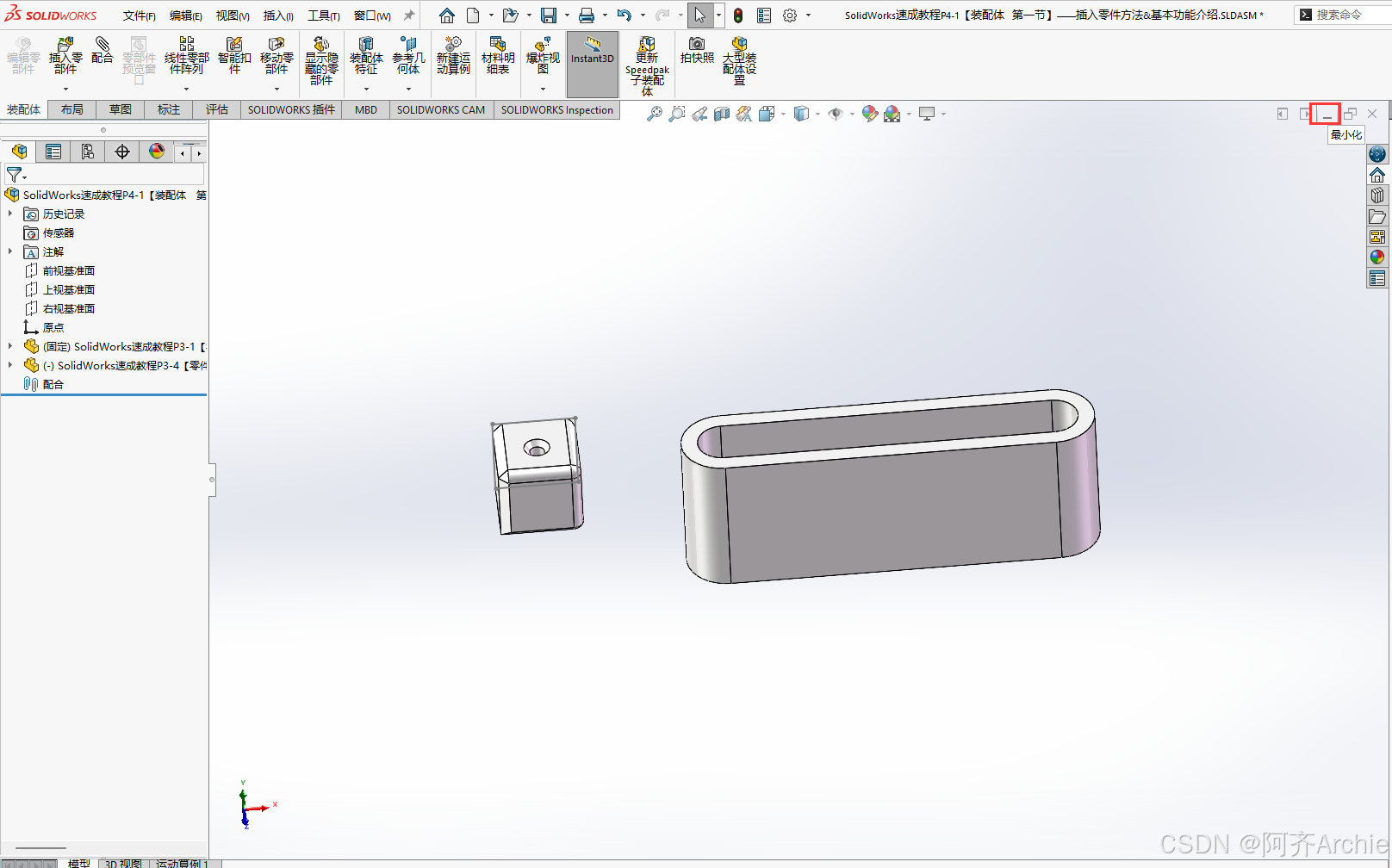
Task: Expand the 历史记录 tree node
Action: (10, 214)
